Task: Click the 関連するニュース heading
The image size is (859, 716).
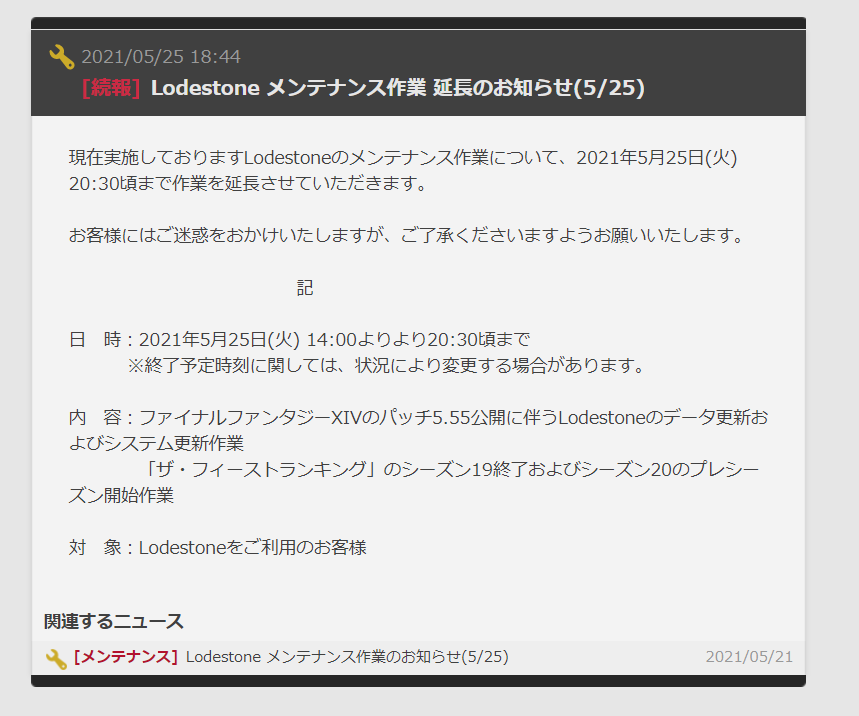Action: (x=113, y=621)
